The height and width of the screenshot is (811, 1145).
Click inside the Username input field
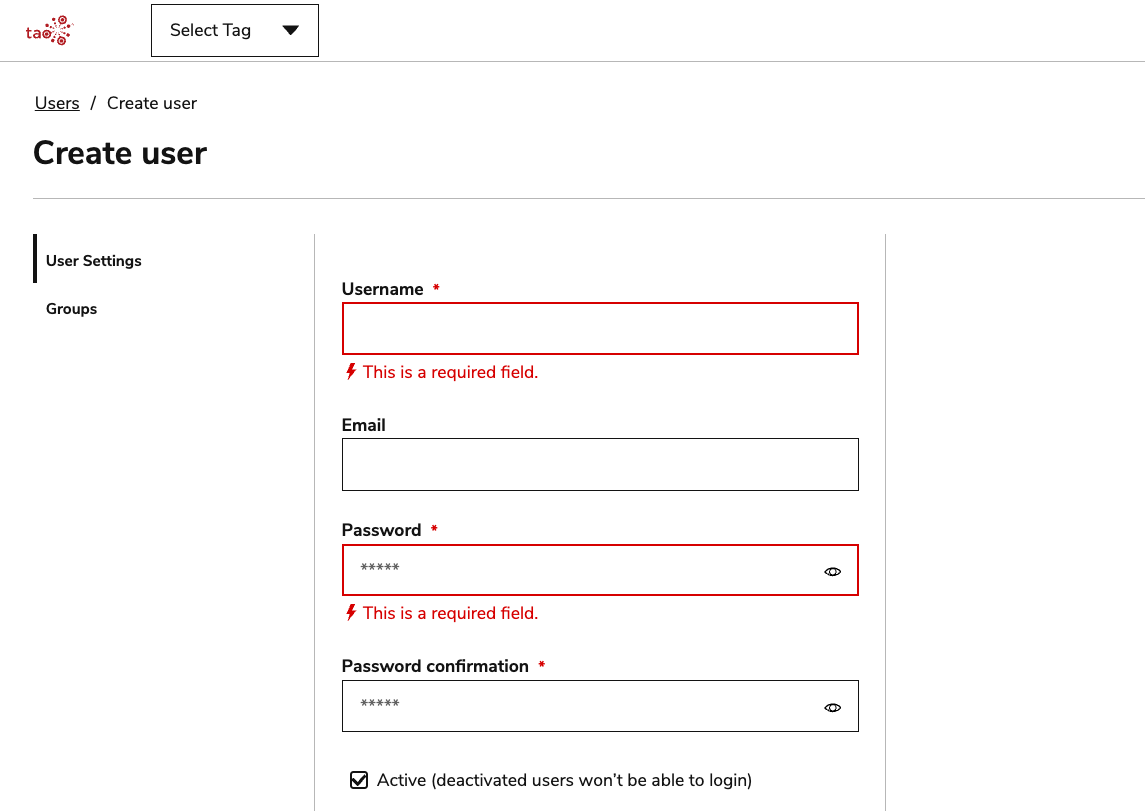tap(600, 328)
